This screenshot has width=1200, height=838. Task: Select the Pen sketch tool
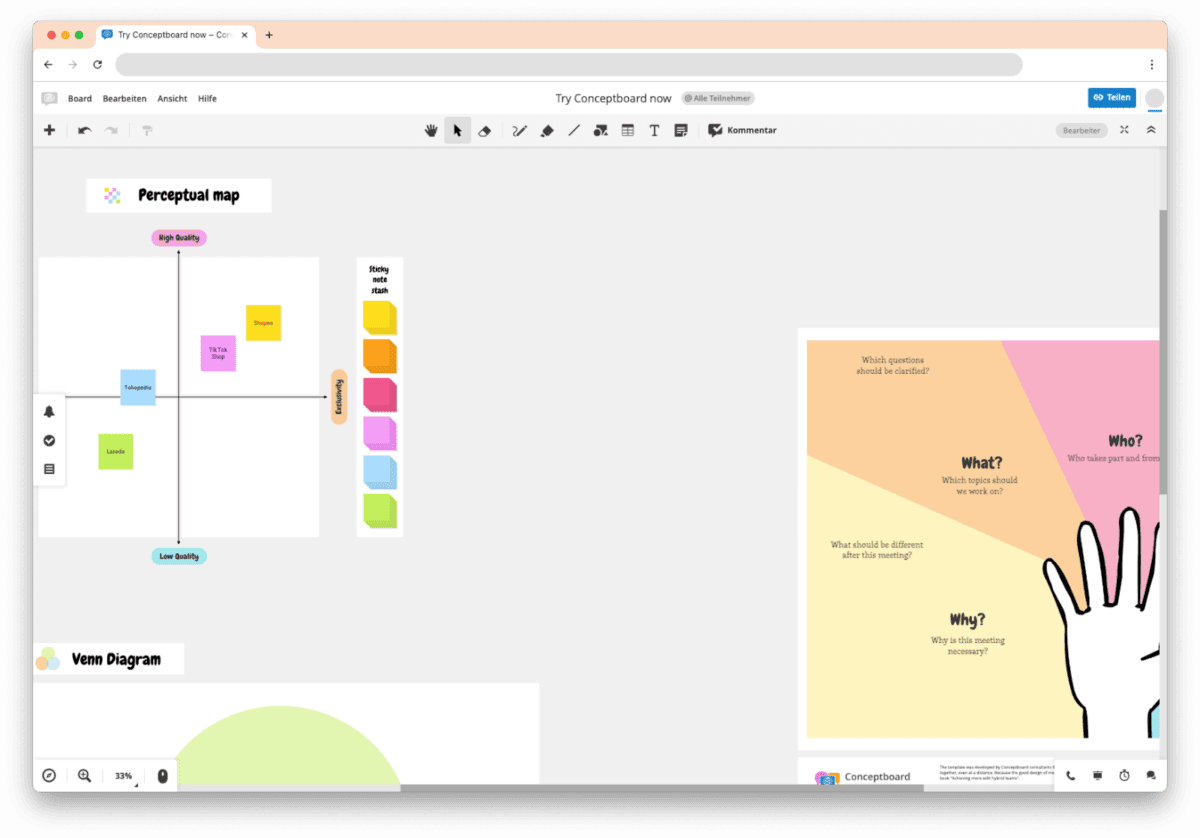click(519, 130)
